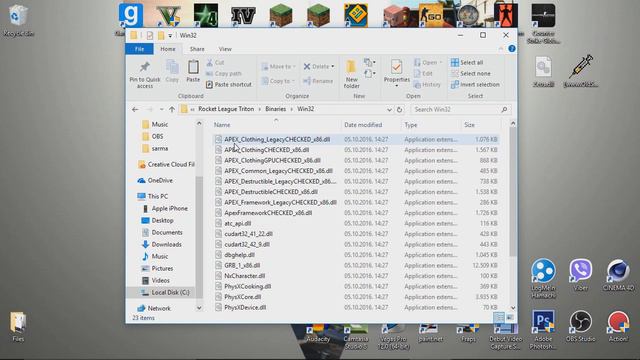Open CINEMA 4D desktop shortcut
This screenshot has width=640, height=360.
(618, 275)
